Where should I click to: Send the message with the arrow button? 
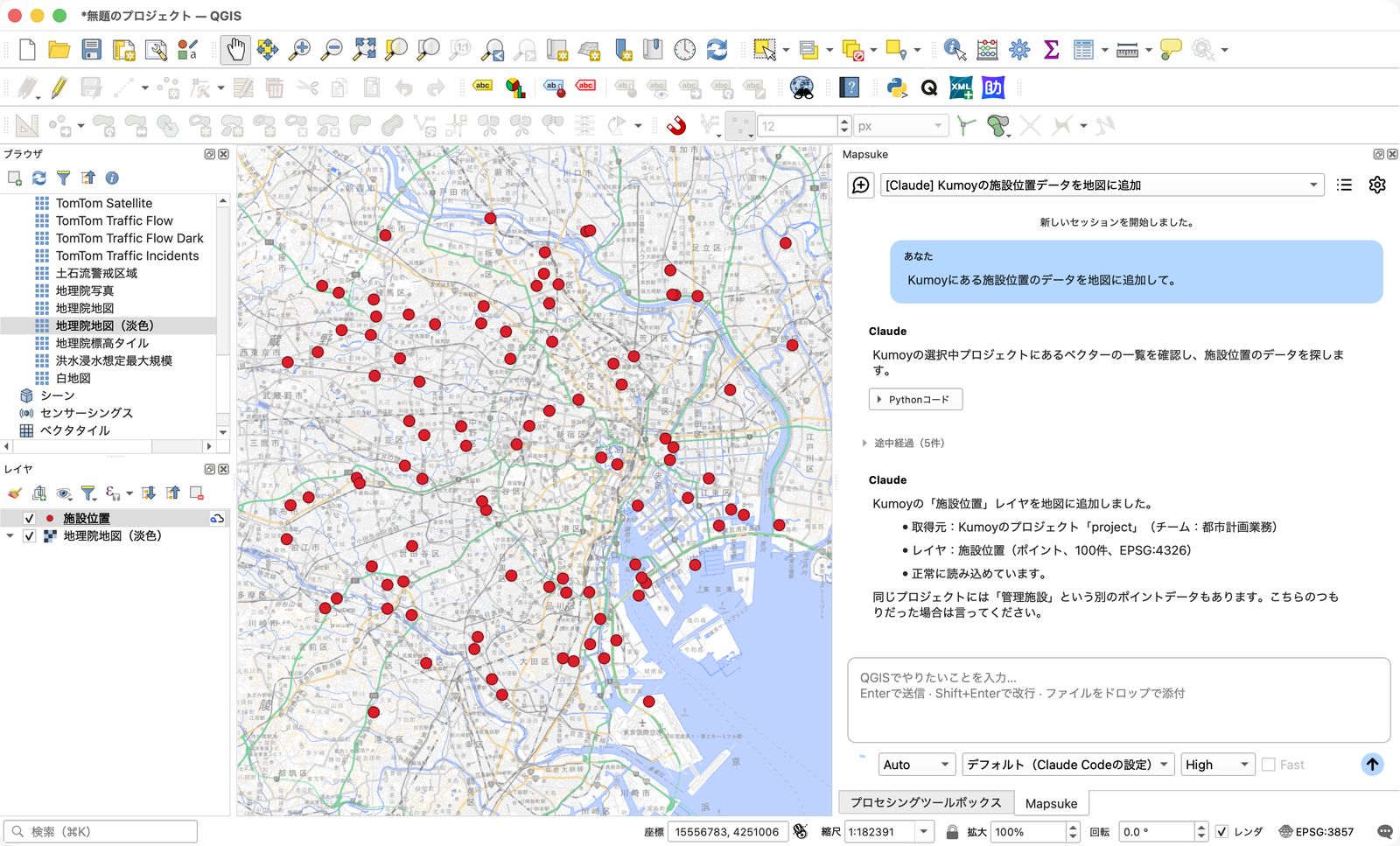(x=1372, y=764)
